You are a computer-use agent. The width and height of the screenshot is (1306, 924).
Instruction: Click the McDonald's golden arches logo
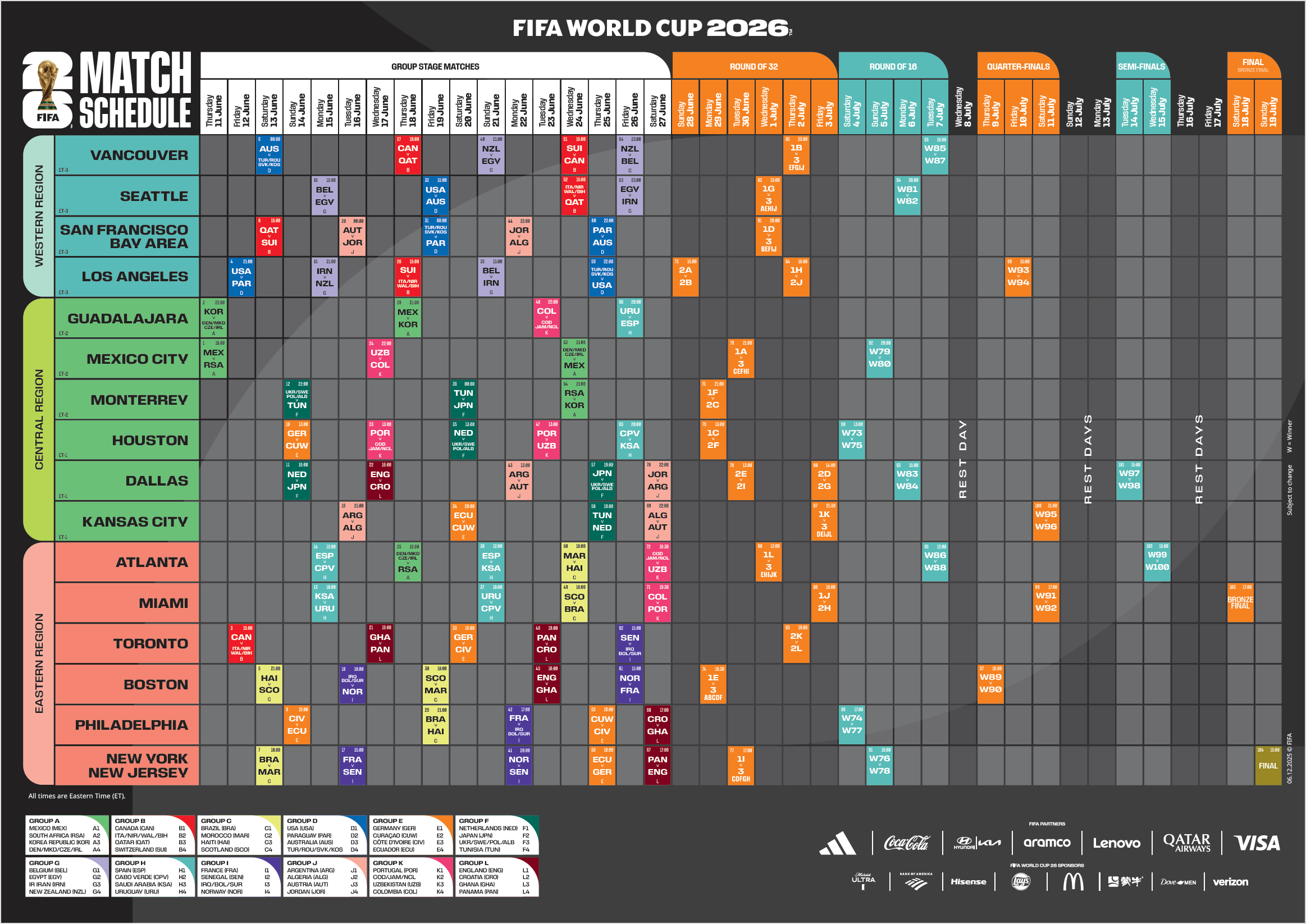point(1073,882)
